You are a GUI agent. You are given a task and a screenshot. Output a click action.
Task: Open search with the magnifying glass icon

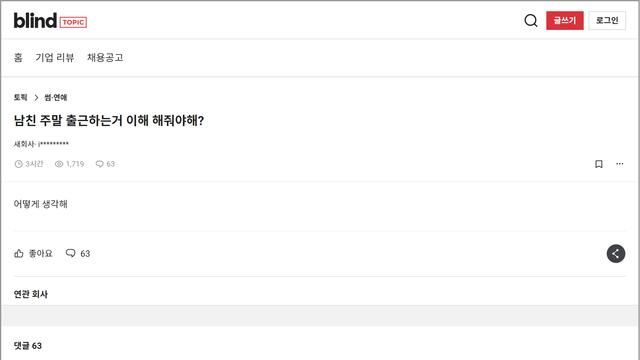click(531, 20)
